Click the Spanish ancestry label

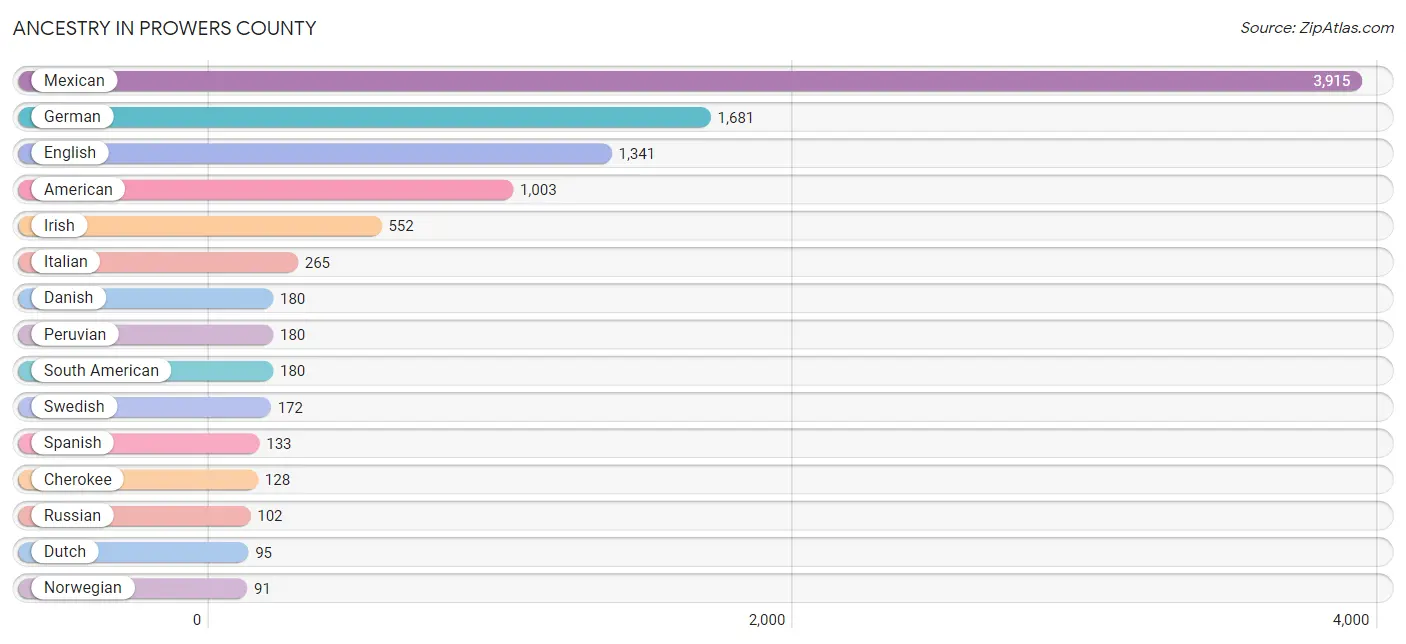click(72, 443)
